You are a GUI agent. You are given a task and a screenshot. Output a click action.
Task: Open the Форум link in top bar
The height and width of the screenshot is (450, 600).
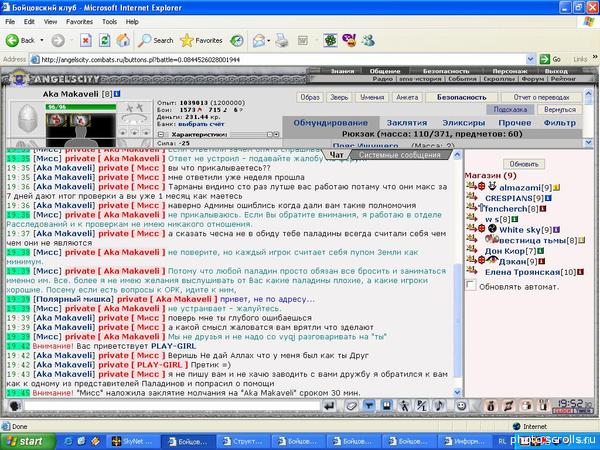pyautogui.click(x=532, y=79)
